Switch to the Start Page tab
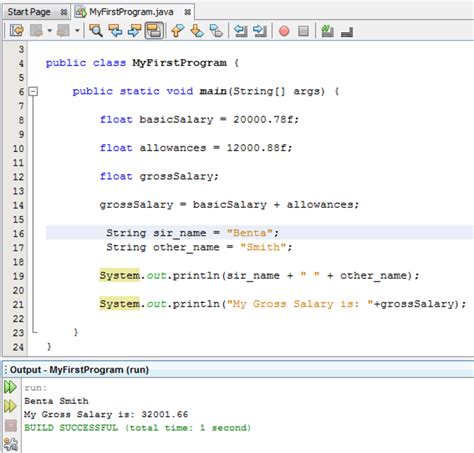 point(29,12)
